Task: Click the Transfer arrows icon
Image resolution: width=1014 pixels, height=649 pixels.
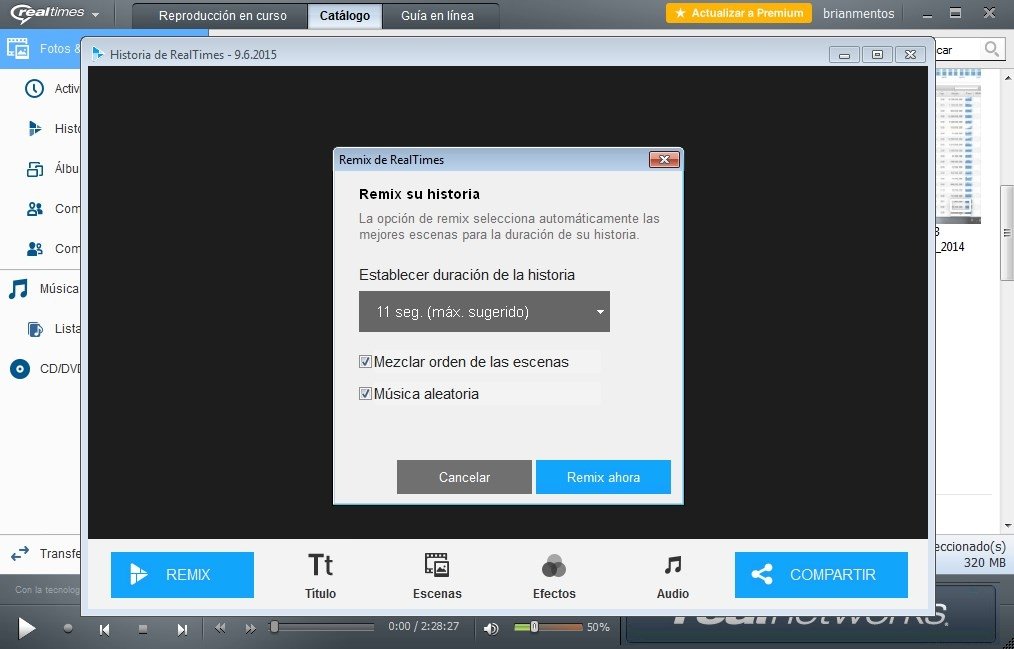Action: coord(20,553)
